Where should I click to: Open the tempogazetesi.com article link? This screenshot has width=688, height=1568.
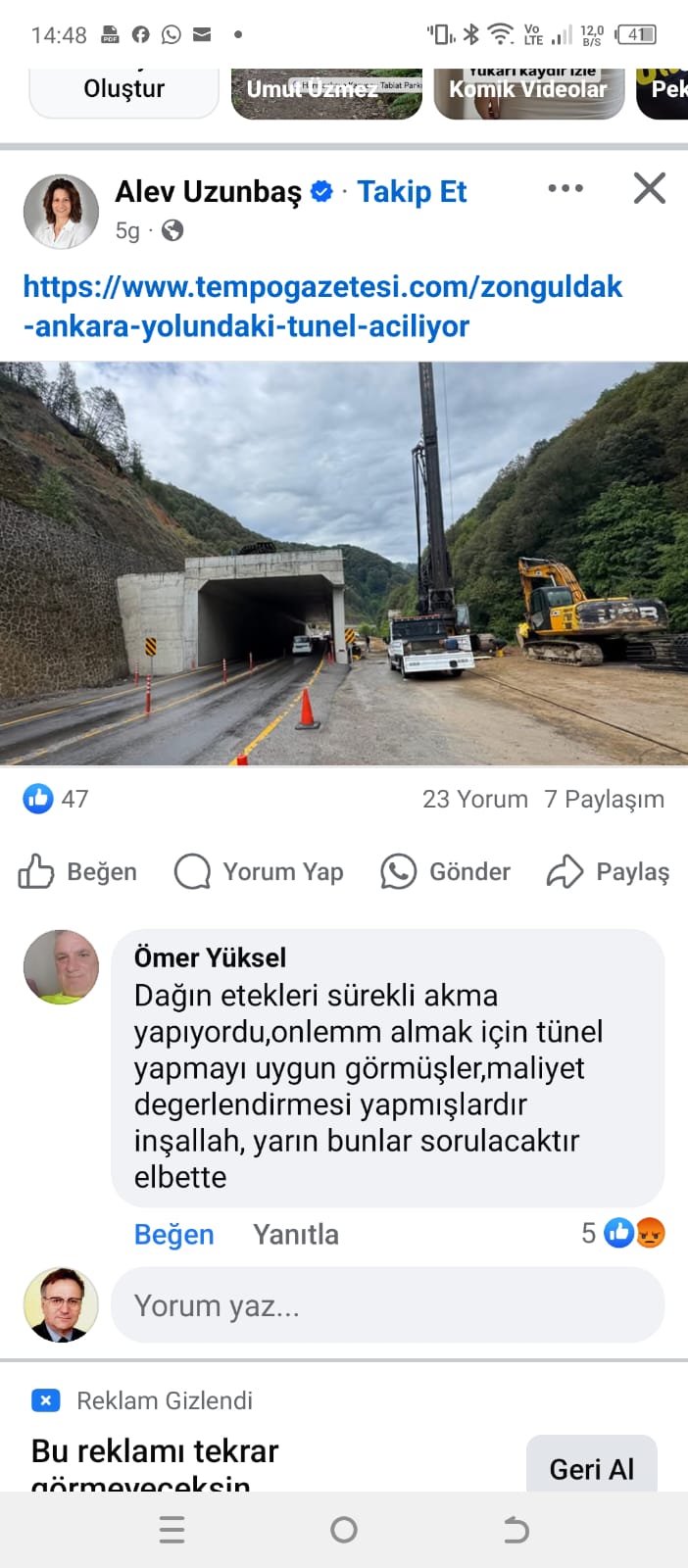pyautogui.click(x=322, y=306)
